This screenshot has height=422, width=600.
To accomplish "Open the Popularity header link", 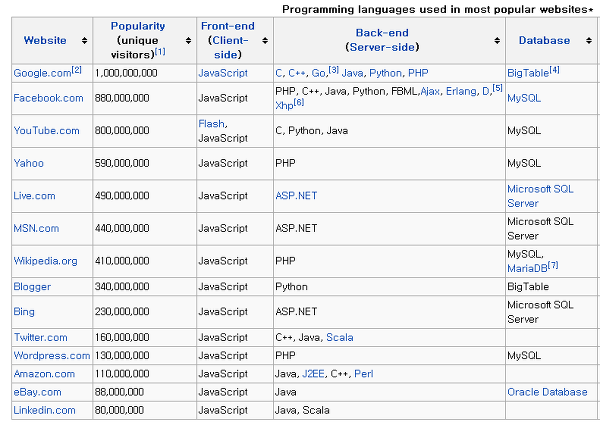I will 138,26.
